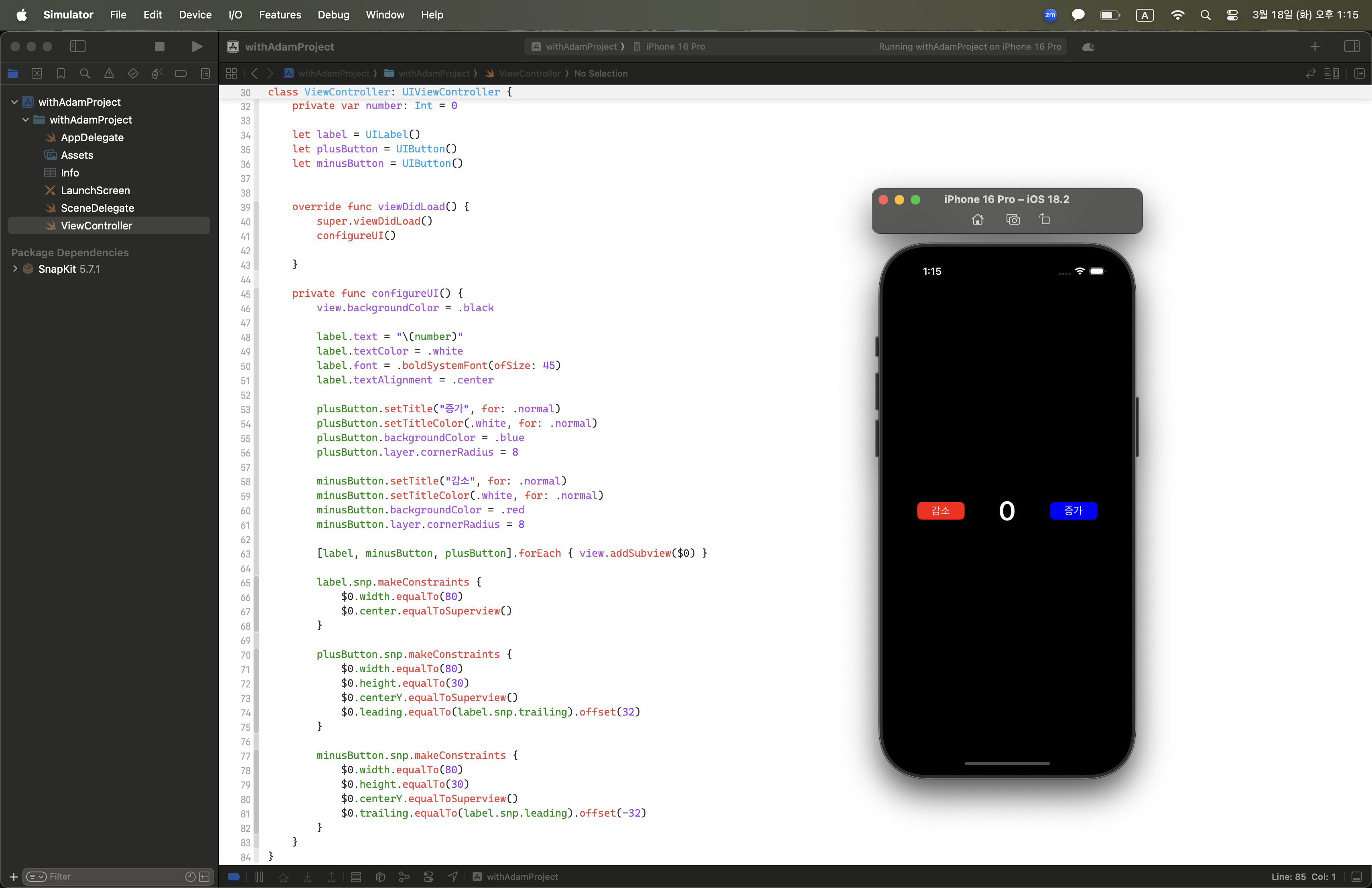Pause program execution in debug bar
This screenshot has width=1372, height=888.
point(259,876)
